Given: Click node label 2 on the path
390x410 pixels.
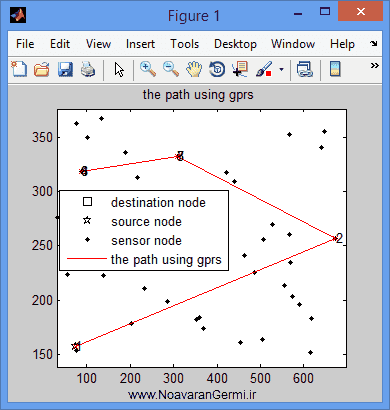Looking at the screenshot, I should 339,238.
